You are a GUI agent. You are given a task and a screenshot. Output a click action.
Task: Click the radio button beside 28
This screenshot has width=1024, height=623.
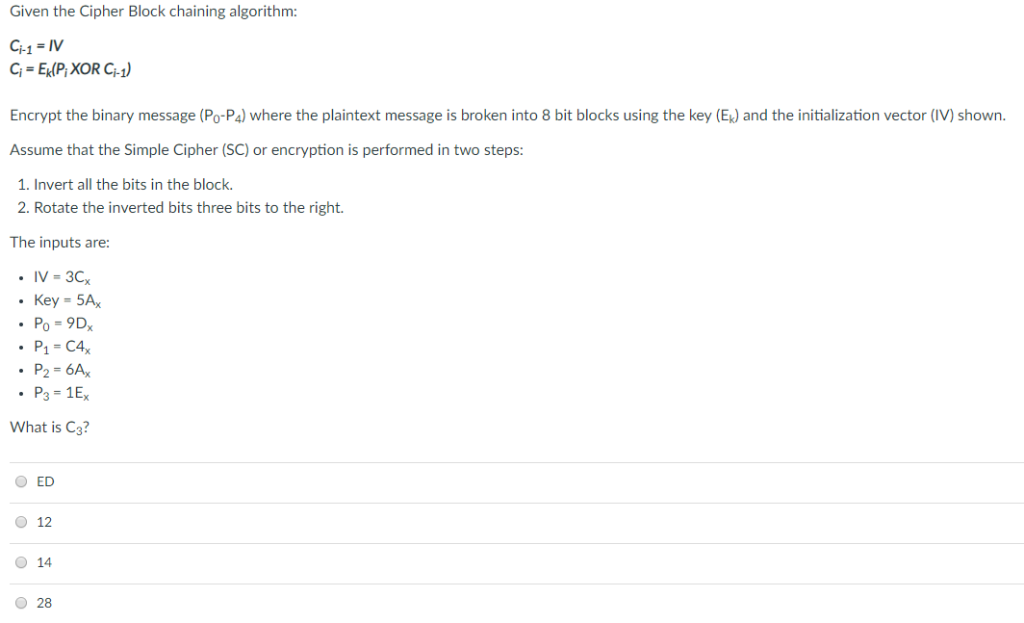point(21,602)
